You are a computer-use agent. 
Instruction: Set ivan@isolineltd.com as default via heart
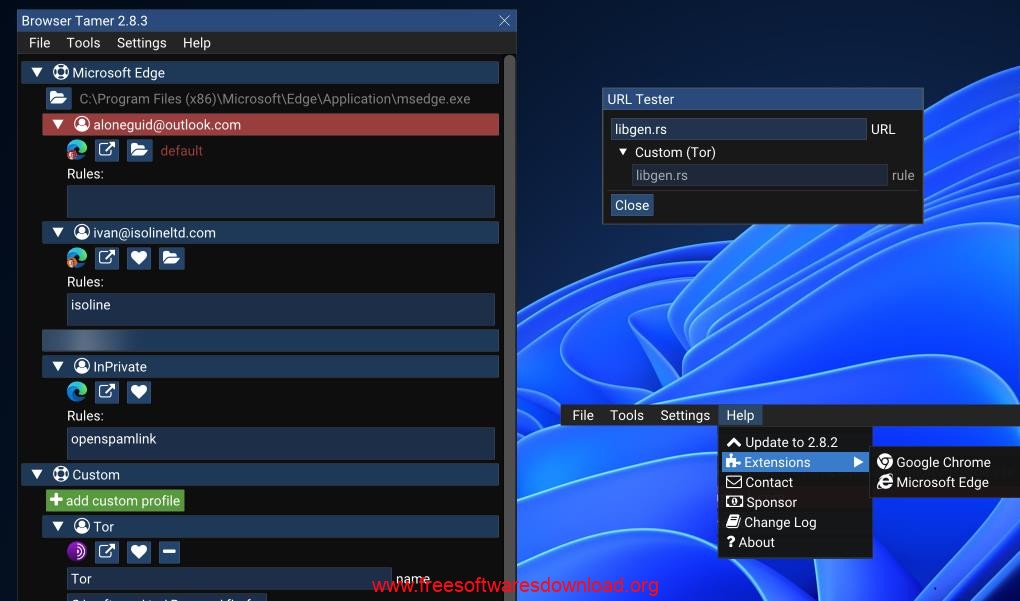[x=139, y=258]
